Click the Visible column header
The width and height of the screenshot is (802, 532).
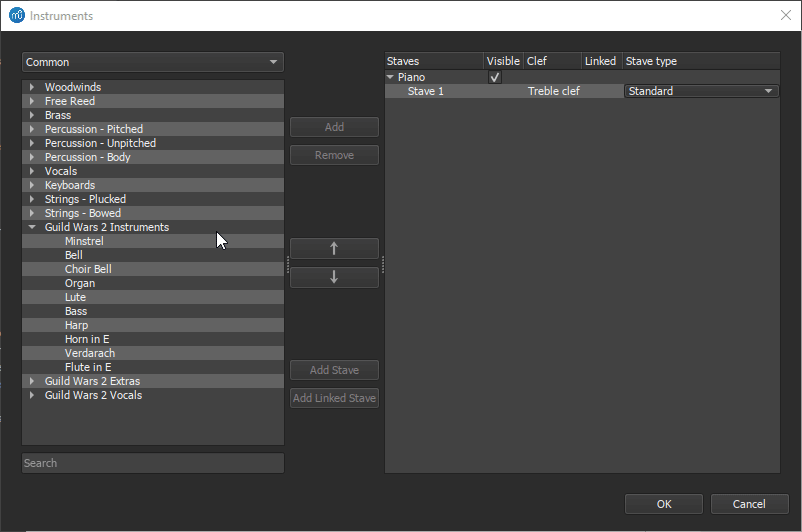[503, 61]
